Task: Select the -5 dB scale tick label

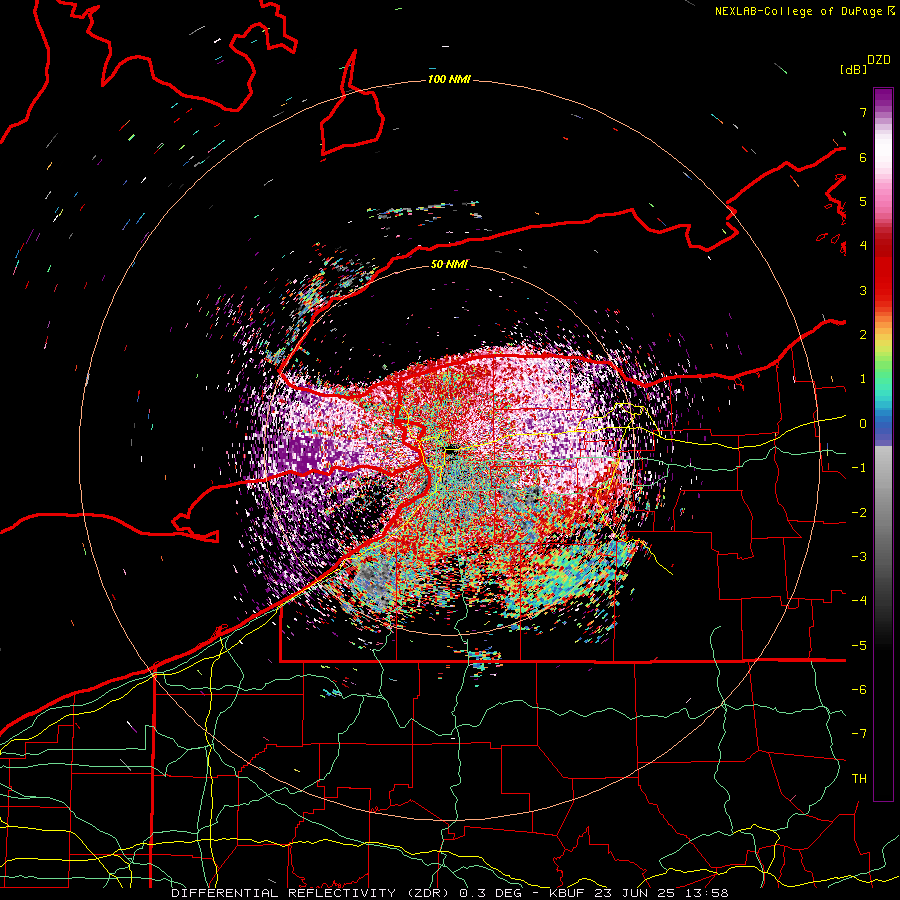Action: point(859,645)
